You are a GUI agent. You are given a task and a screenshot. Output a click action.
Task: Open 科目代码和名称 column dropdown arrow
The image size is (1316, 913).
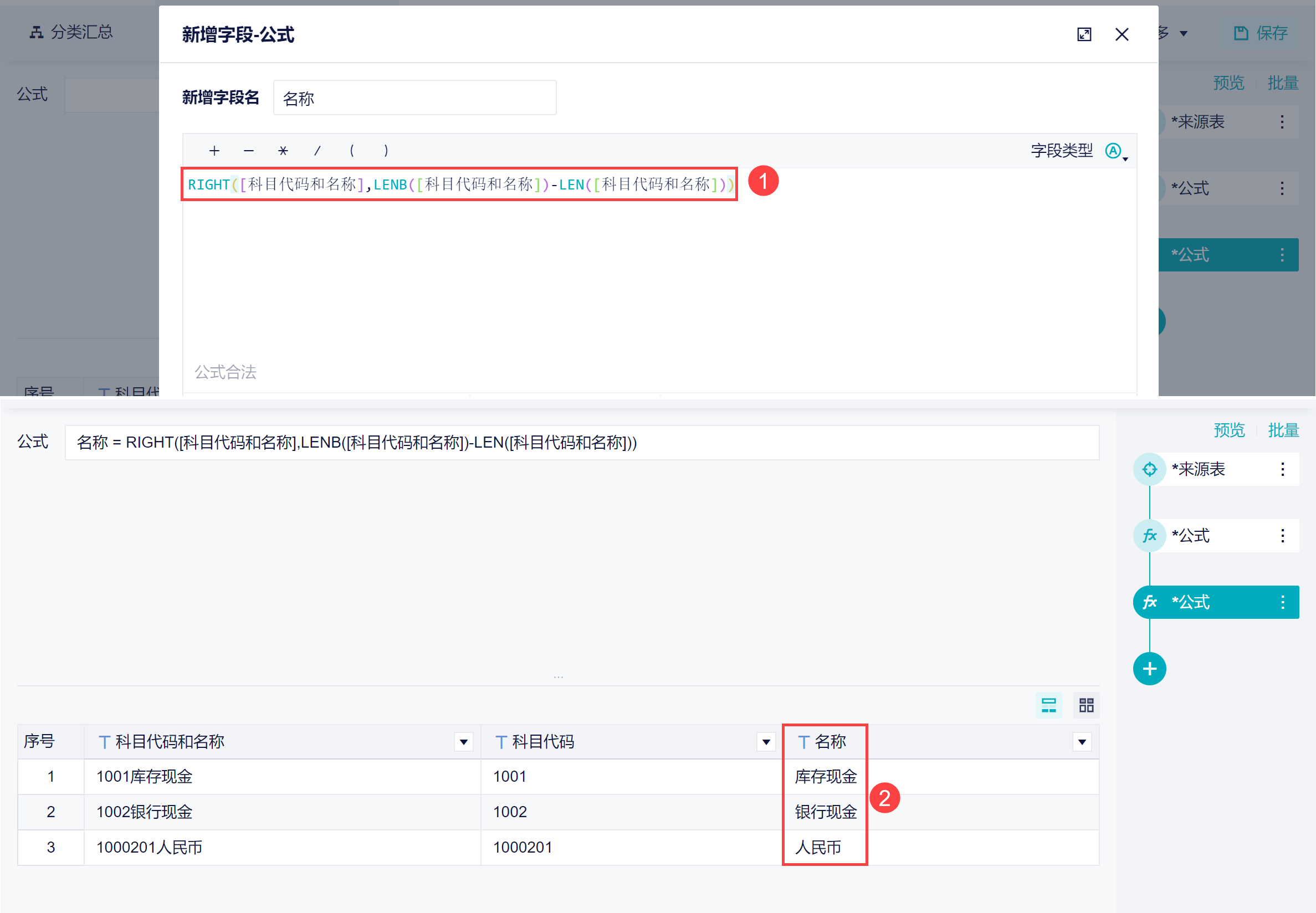(x=463, y=742)
